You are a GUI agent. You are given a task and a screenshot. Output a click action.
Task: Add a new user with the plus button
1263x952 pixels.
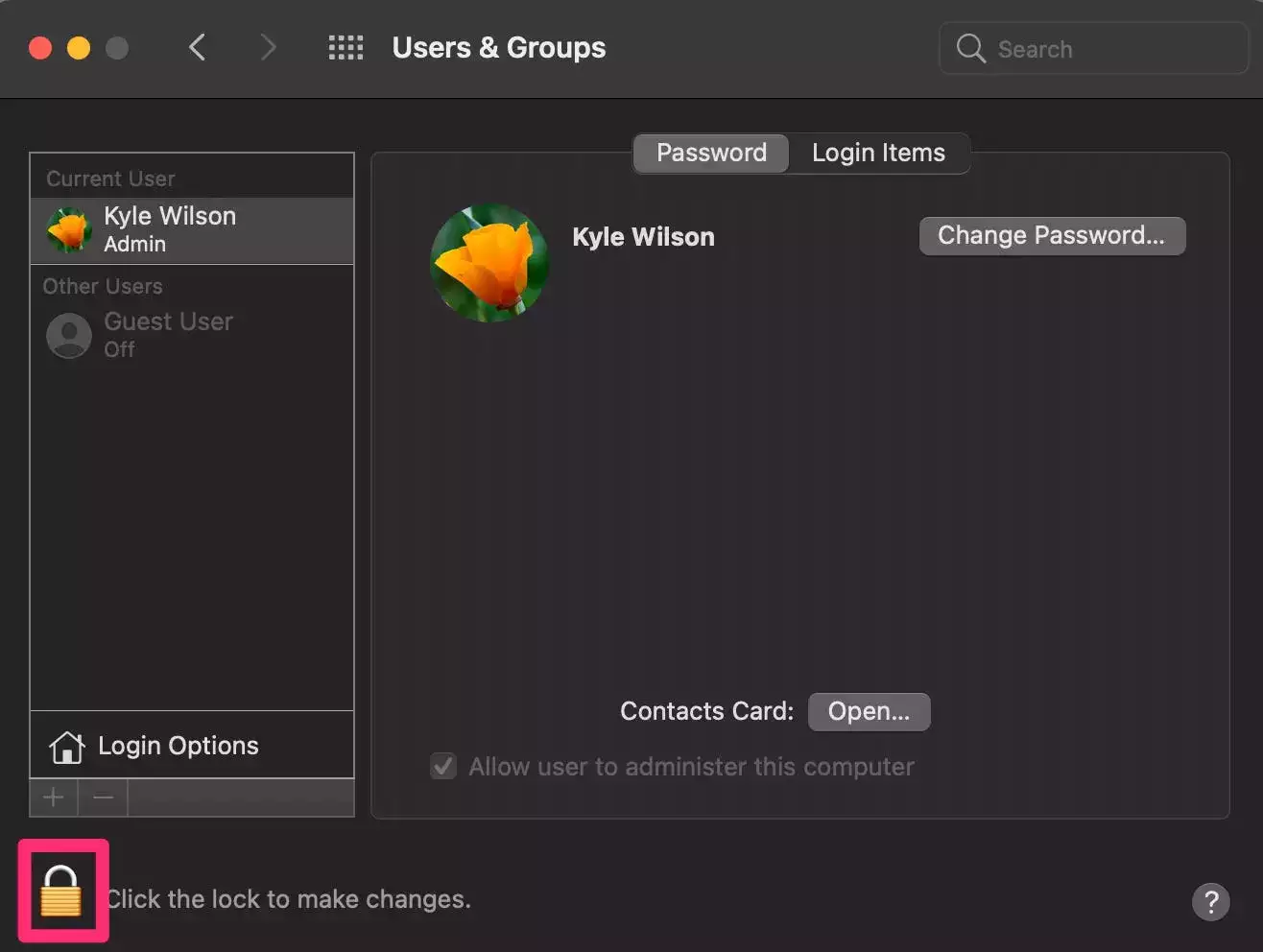pos(54,797)
